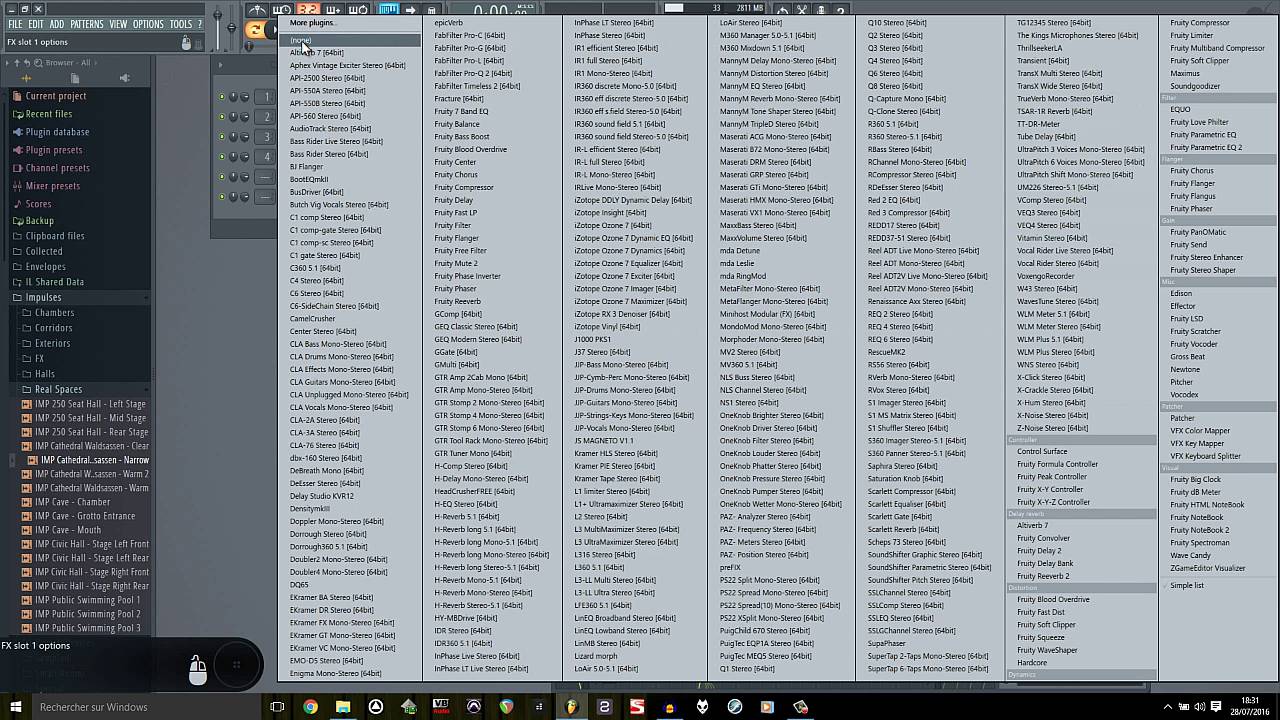Select IMP Public Swimming Pool 2
The height and width of the screenshot is (720, 1280).
coord(87,614)
